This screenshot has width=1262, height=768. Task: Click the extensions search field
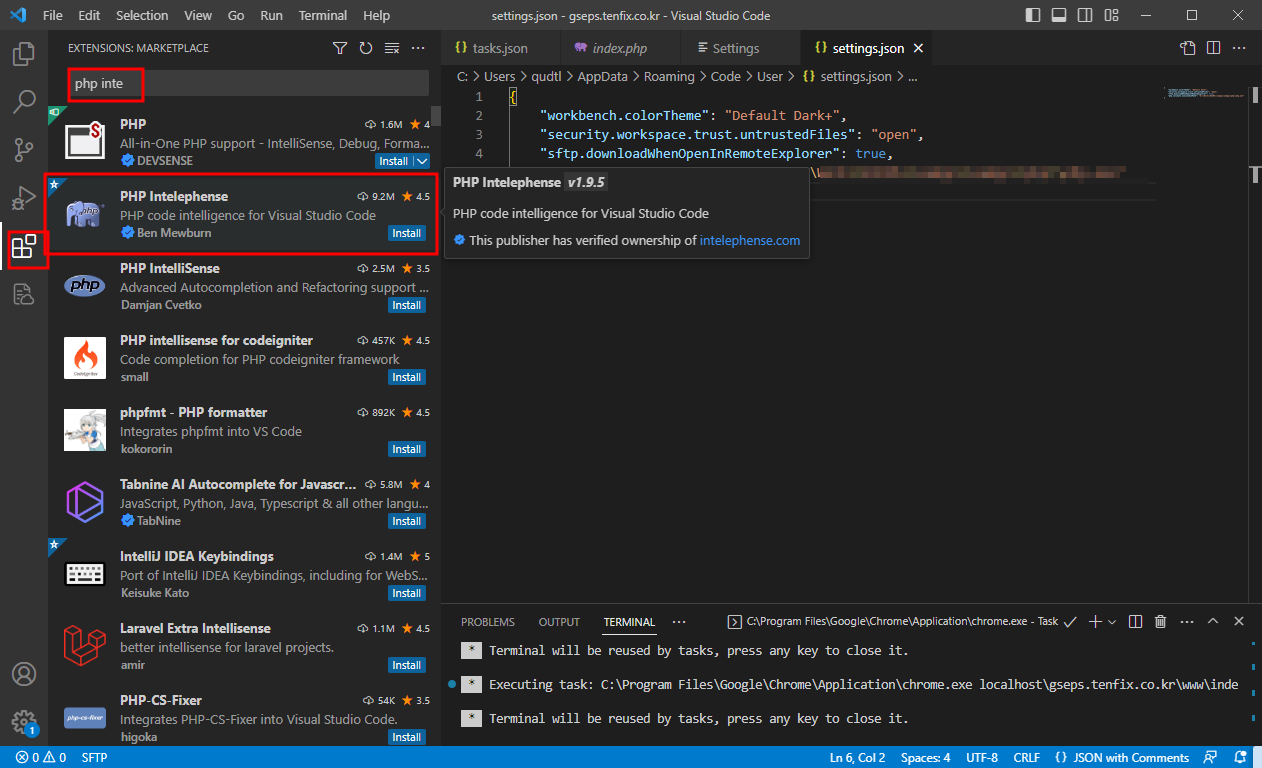248,84
